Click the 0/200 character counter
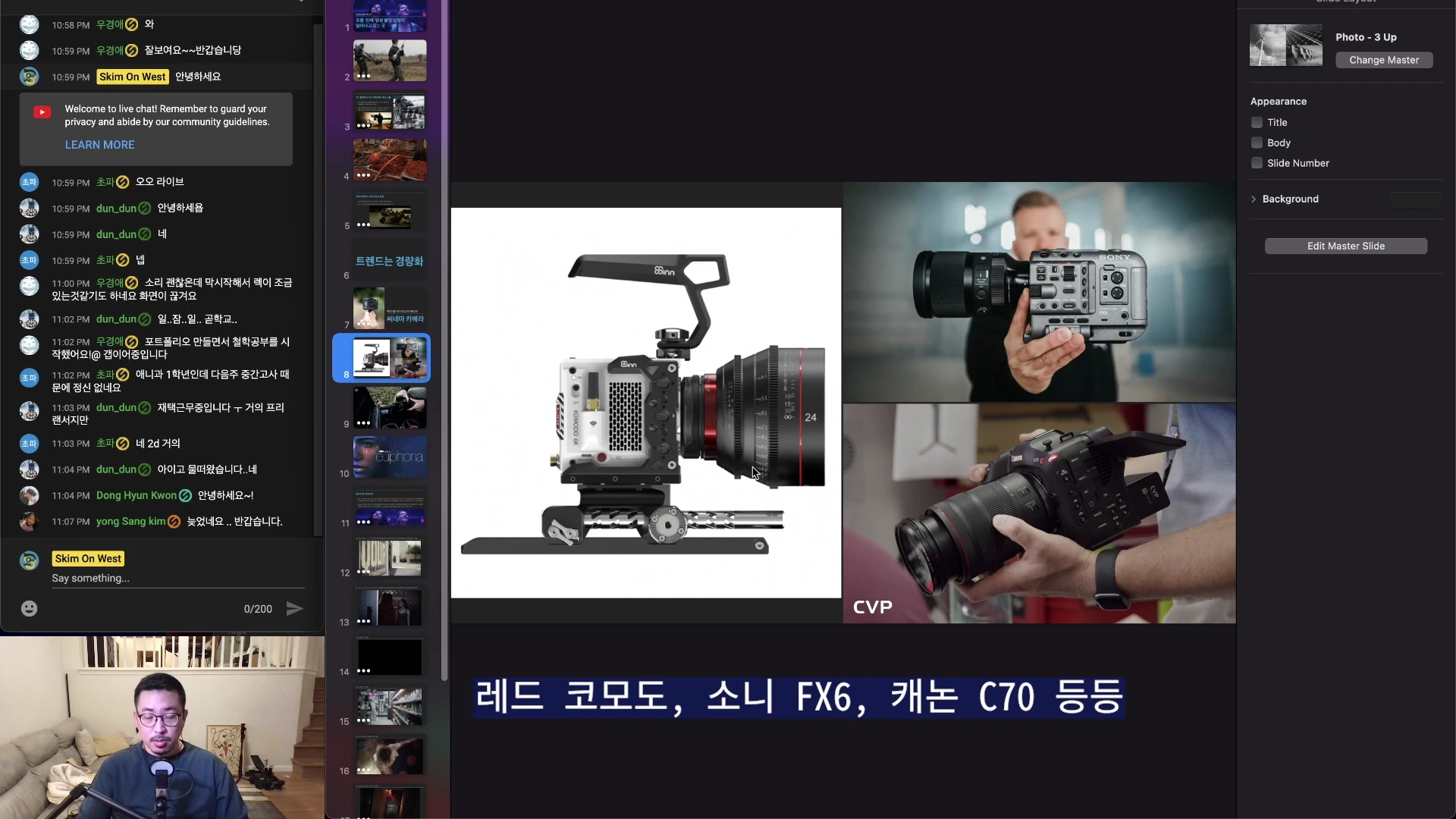This screenshot has width=1456, height=819. coord(258,609)
